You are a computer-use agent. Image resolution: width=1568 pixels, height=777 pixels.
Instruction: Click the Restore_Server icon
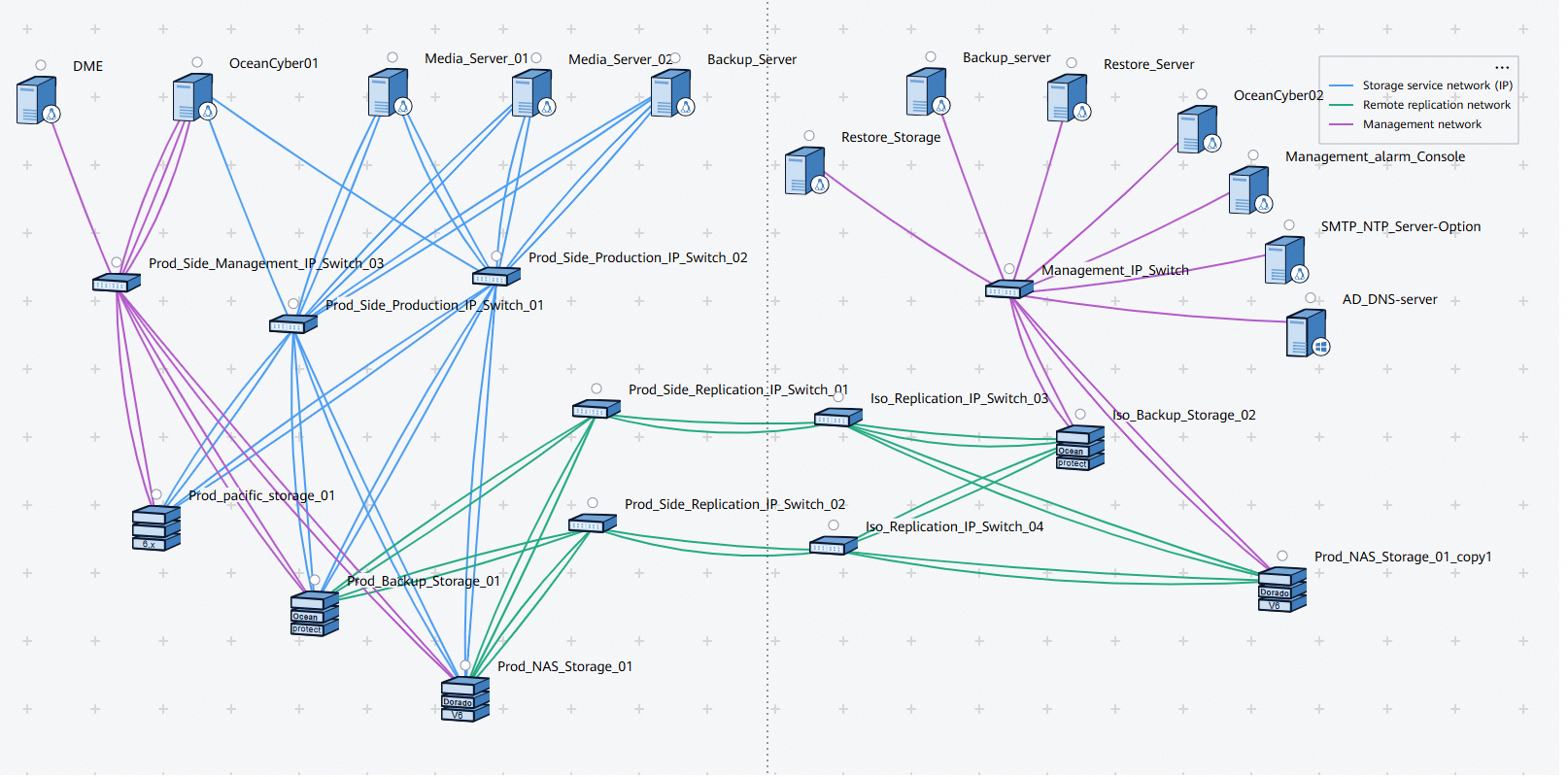click(x=1070, y=98)
